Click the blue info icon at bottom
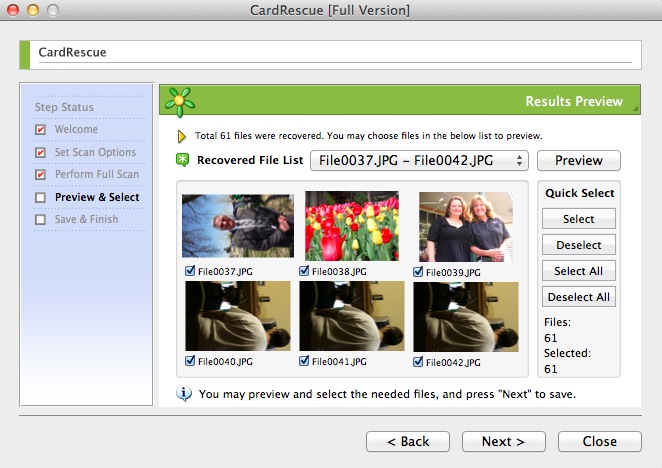Image resolution: width=662 pixels, height=468 pixels. 184,393
